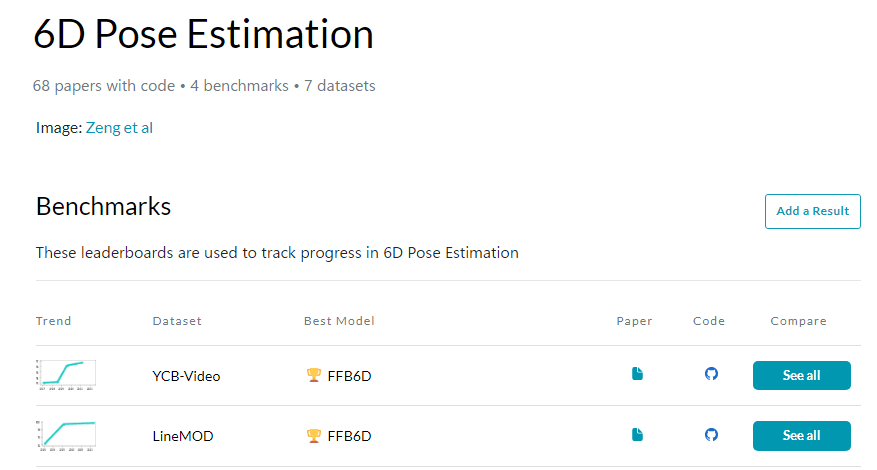The height and width of the screenshot is (470, 877).
Task: Open the YCB-Video dataset link
Action: (x=186, y=376)
